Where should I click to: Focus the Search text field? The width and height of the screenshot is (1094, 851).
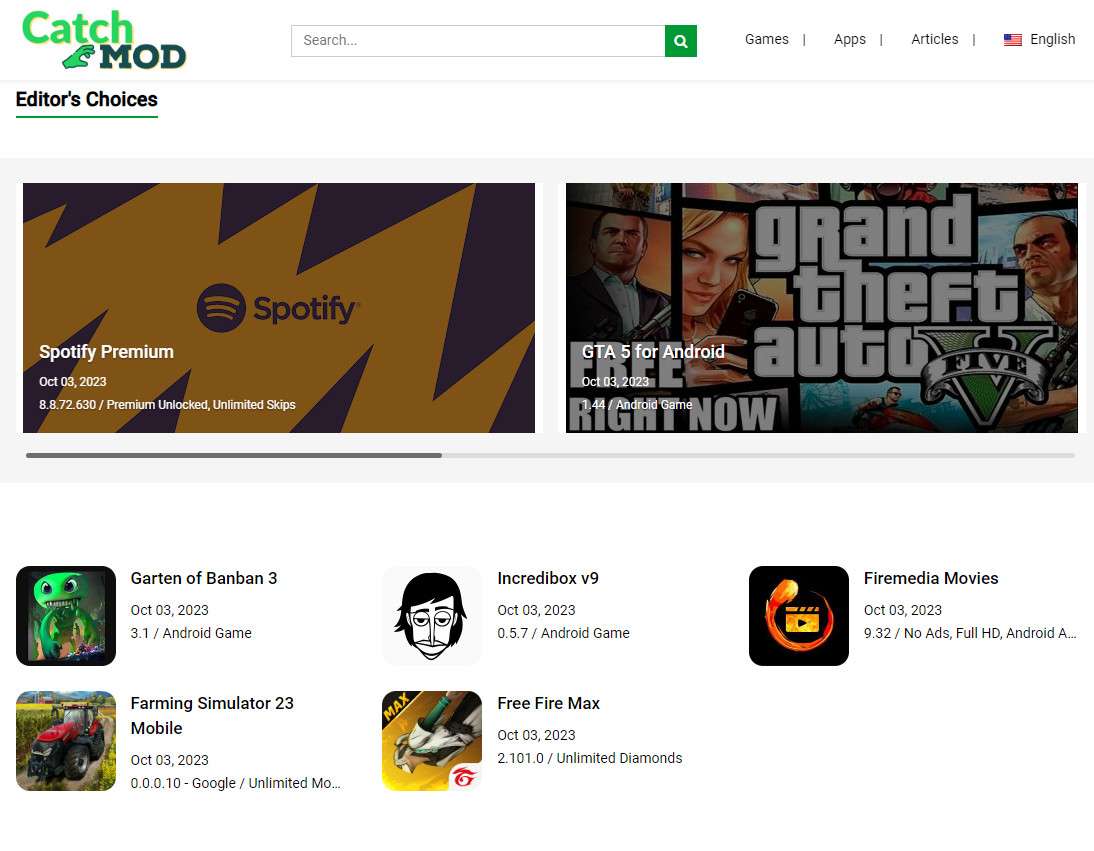pyautogui.click(x=478, y=41)
